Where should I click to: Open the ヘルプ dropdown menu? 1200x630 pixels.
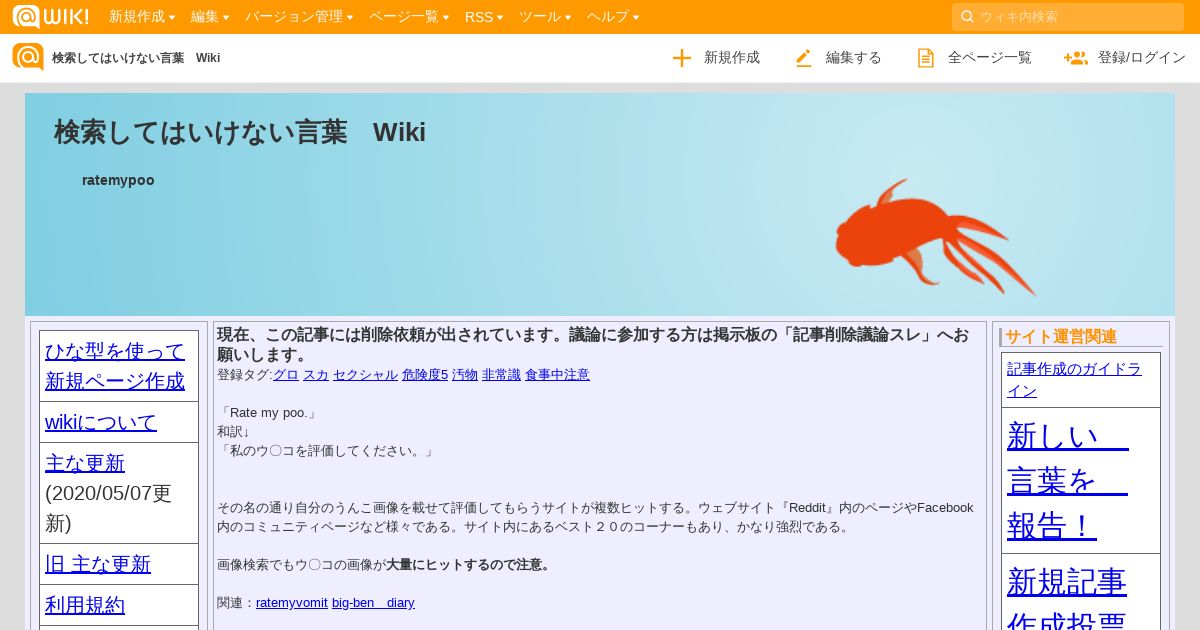[613, 16]
